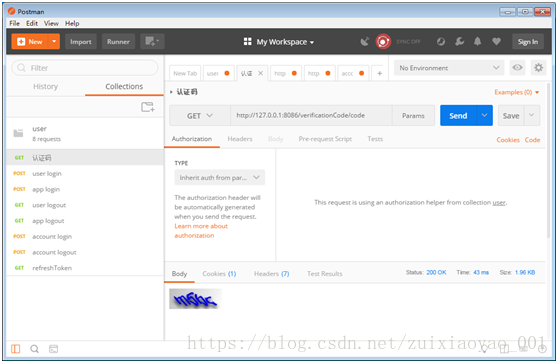Screen dimensions: 558x363
Task: Click the Import button
Action: click(x=81, y=42)
